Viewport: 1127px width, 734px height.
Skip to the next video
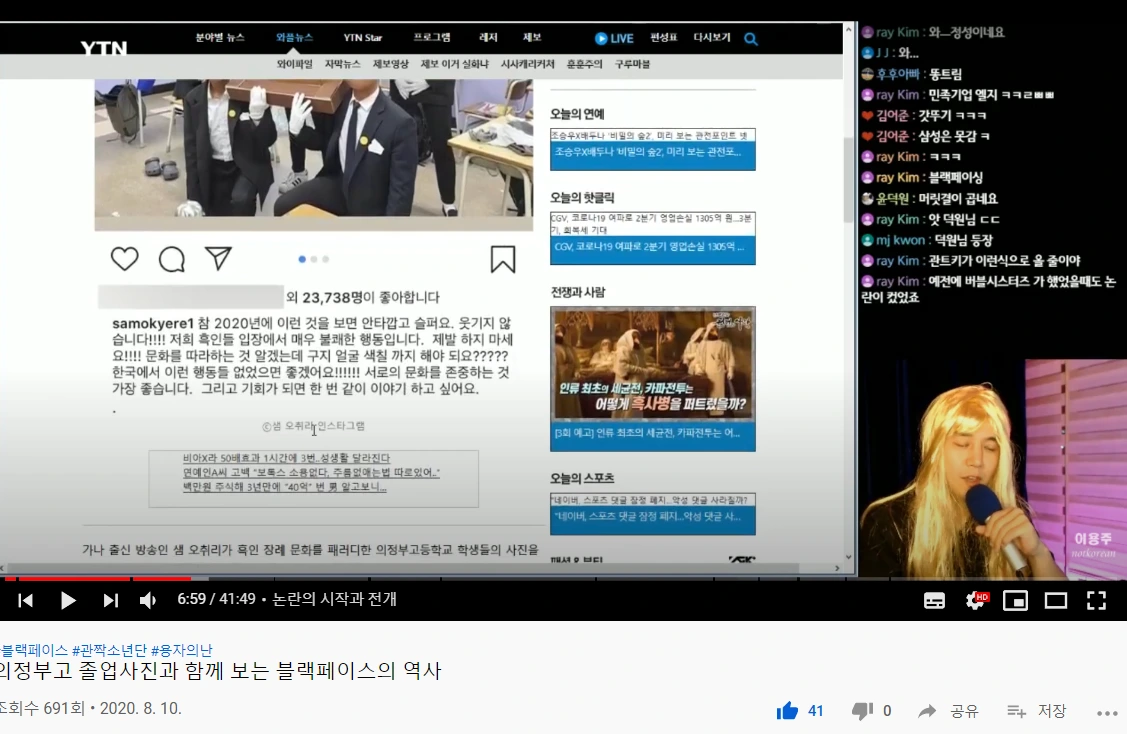tap(110, 600)
